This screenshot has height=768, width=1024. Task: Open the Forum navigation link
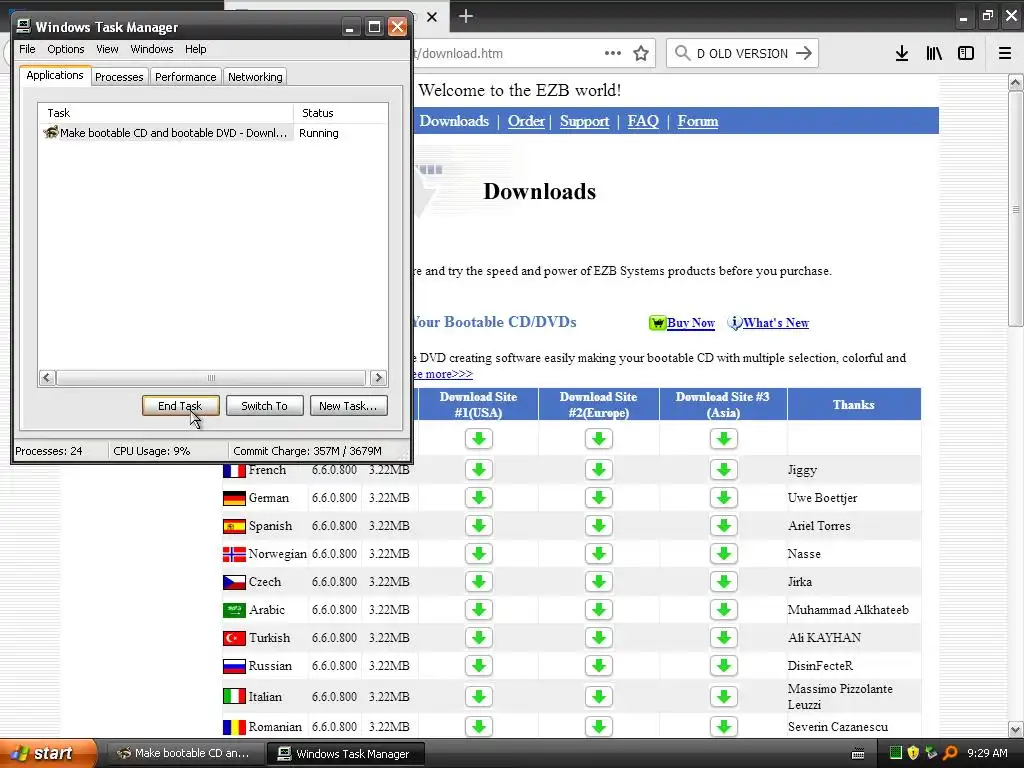click(697, 121)
